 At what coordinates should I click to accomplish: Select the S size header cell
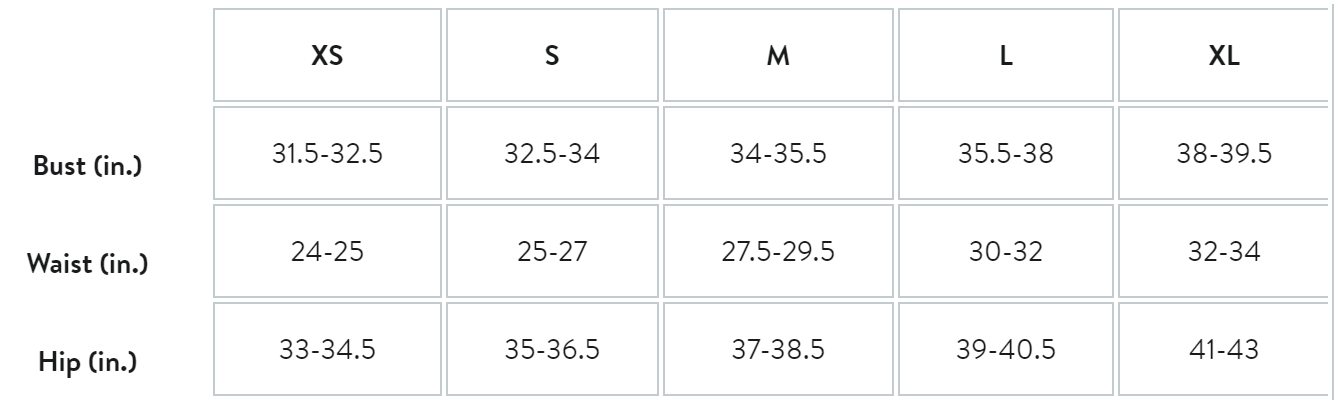[x=551, y=56]
